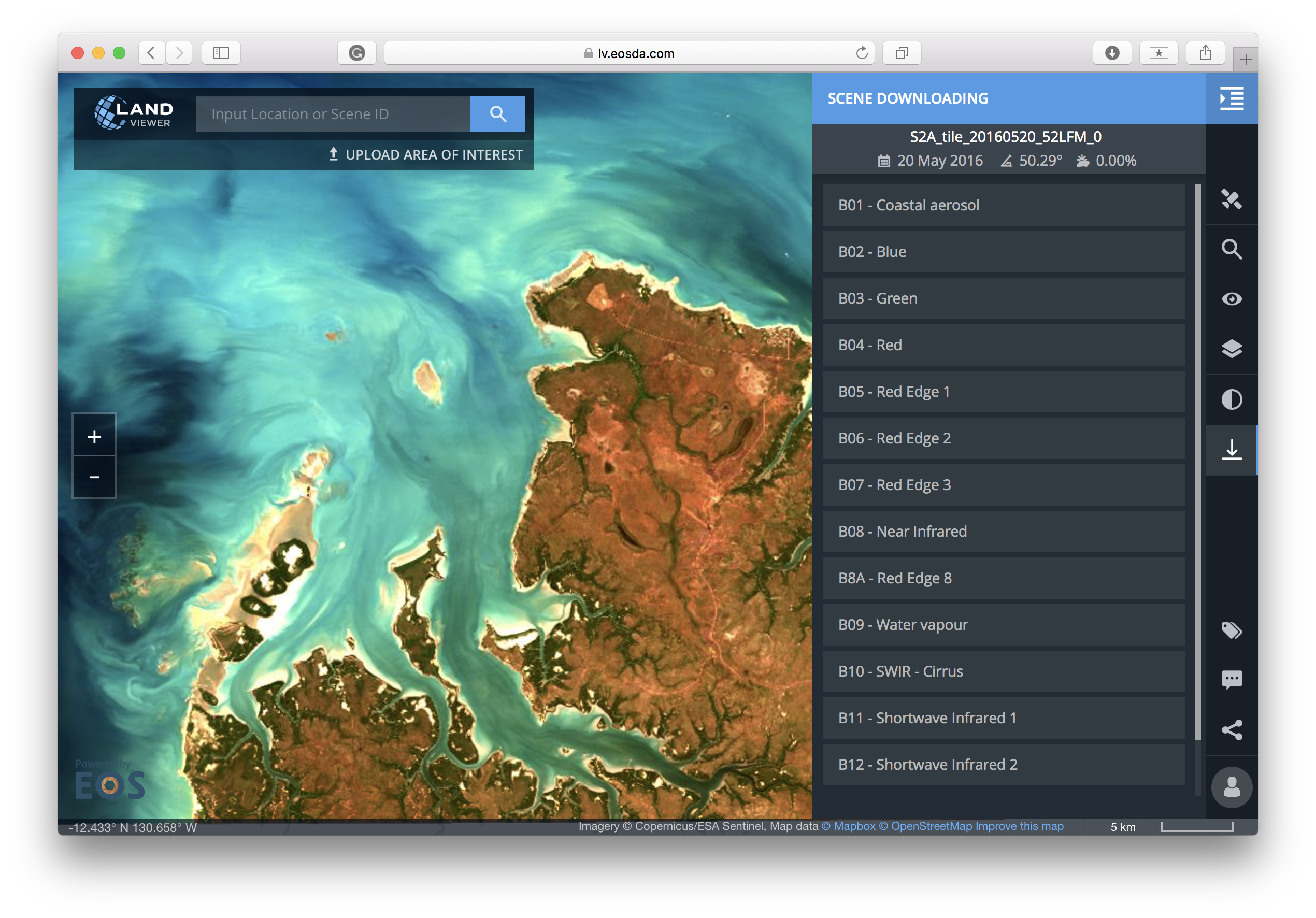Open the user profile avatar
1316x918 pixels.
coord(1231,787)
